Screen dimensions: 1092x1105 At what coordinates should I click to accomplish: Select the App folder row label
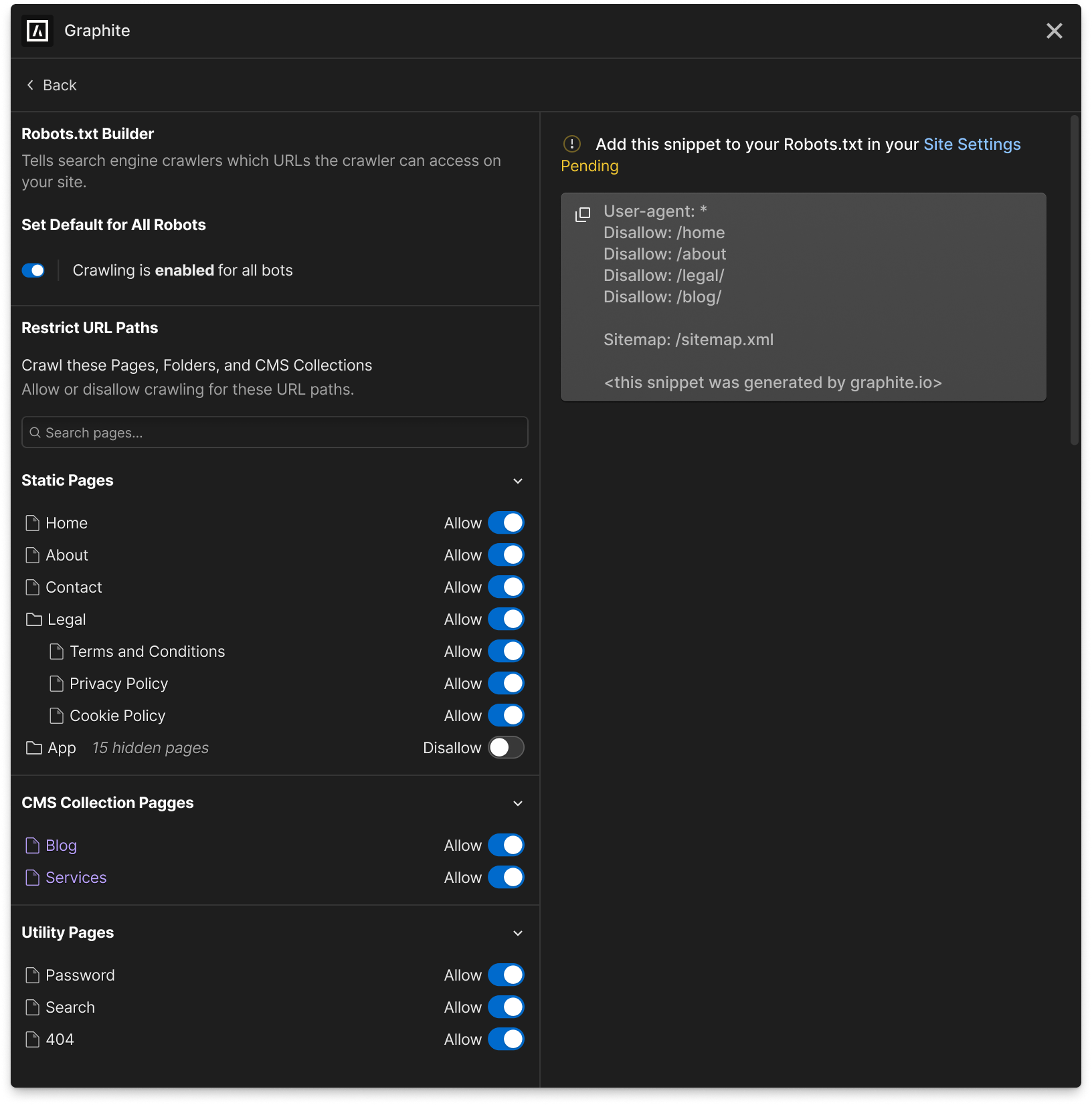[62, 748]
